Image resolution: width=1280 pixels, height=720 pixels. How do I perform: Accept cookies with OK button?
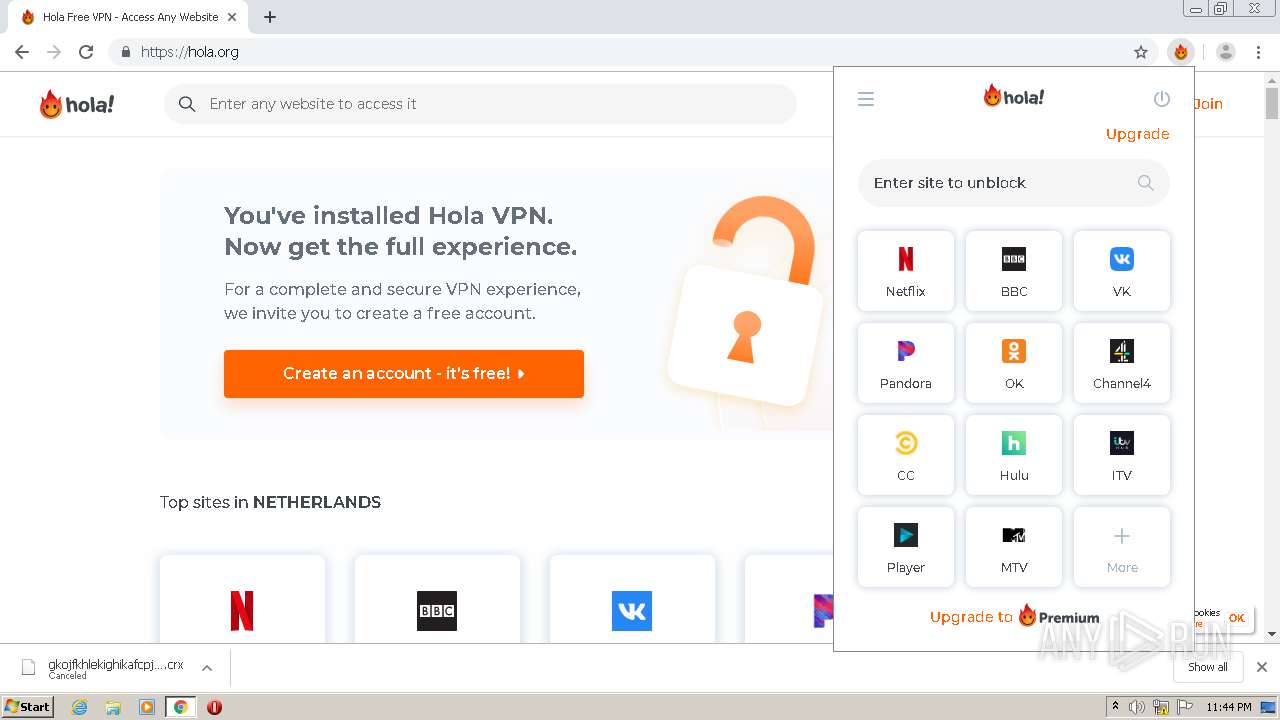click(x=1237, y=618)
